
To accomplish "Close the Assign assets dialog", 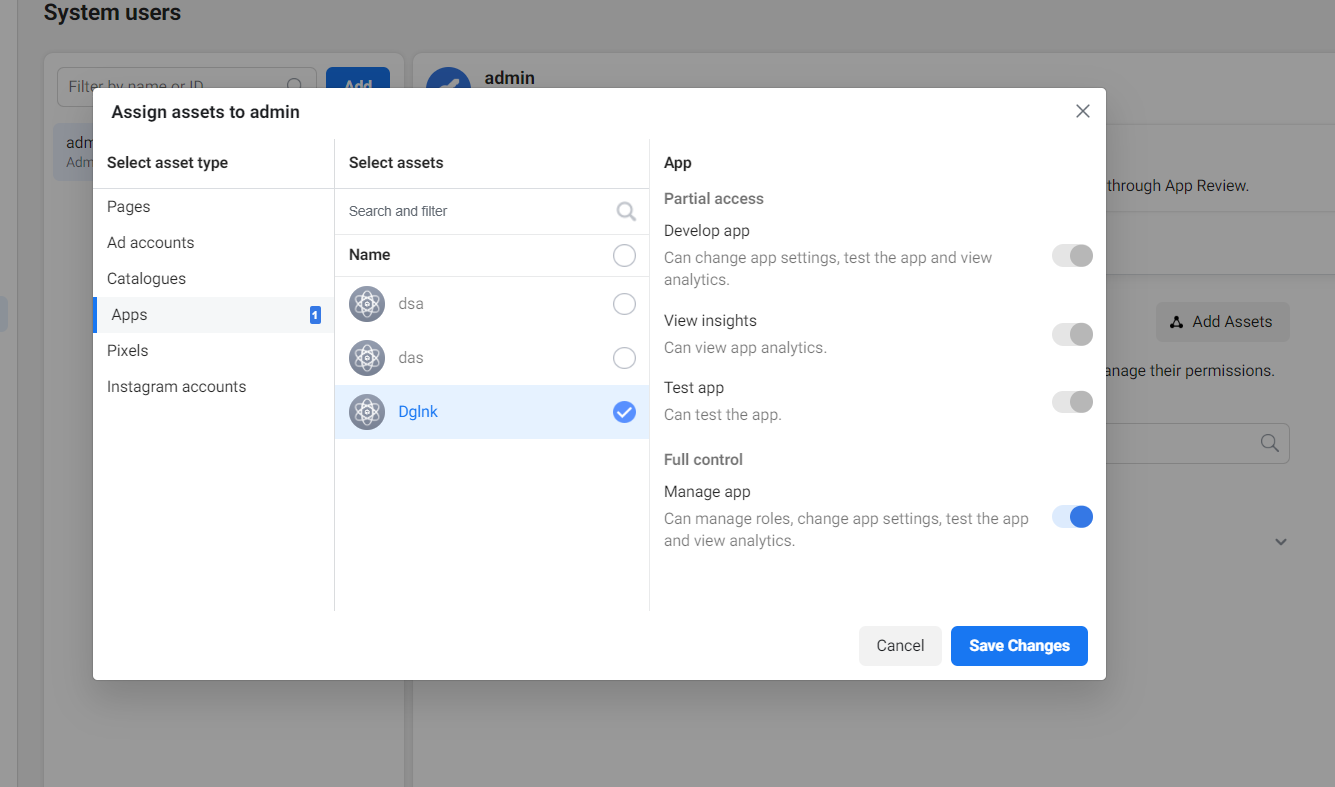I will tap(1082, 111).
